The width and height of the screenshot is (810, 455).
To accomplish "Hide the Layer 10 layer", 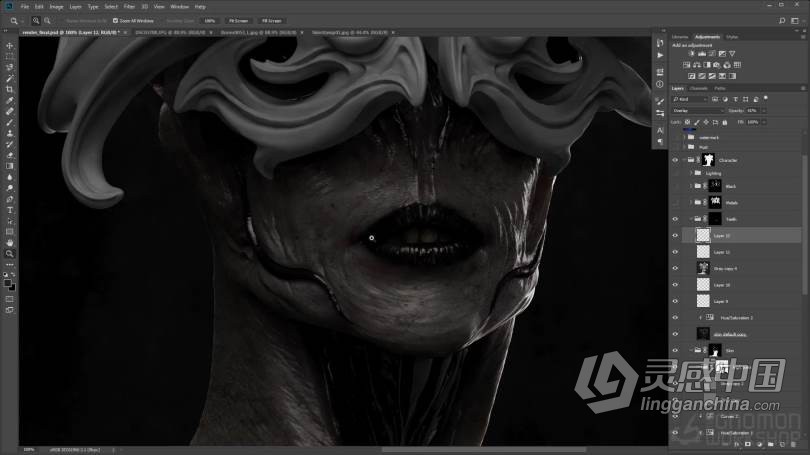I will (x=675, y=285).
